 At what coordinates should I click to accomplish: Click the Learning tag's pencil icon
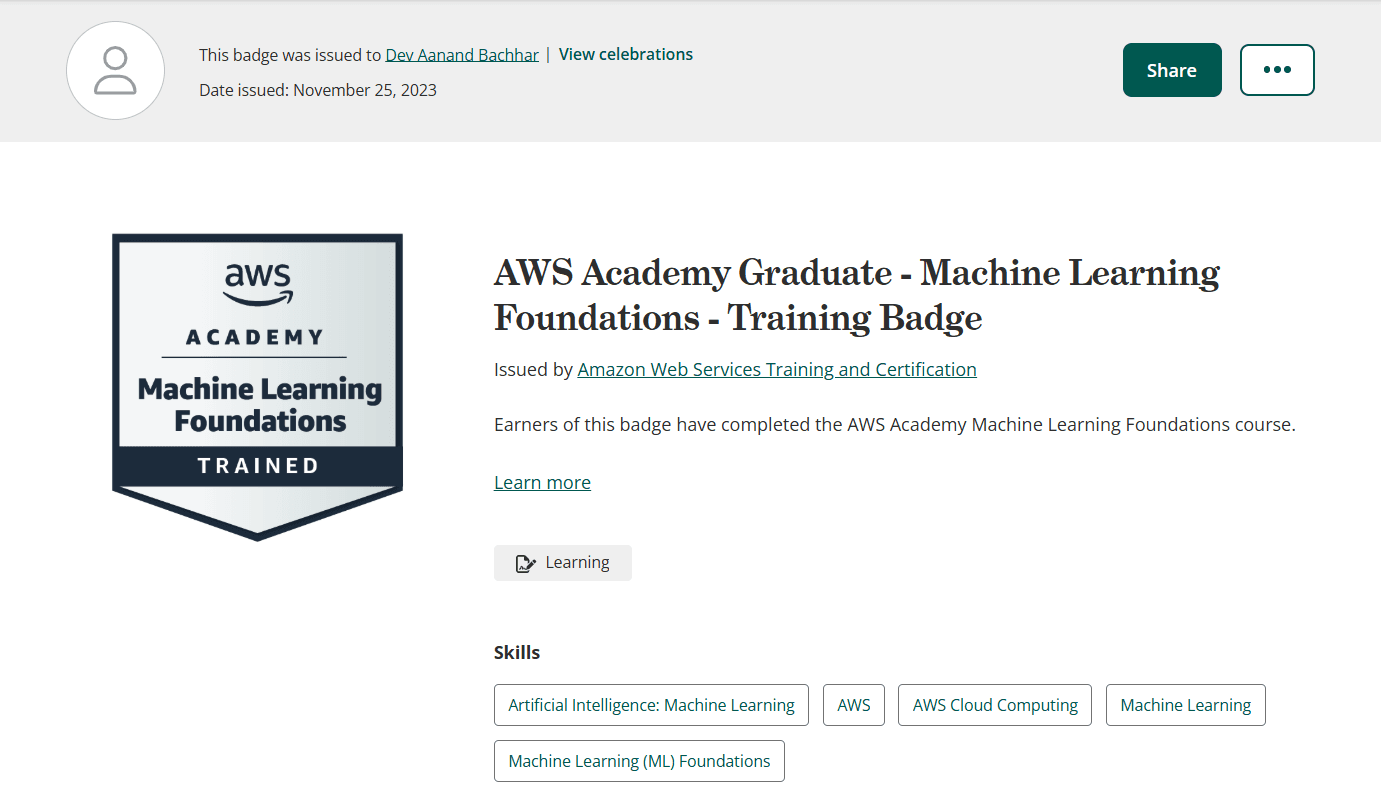(x=525, y=563)
